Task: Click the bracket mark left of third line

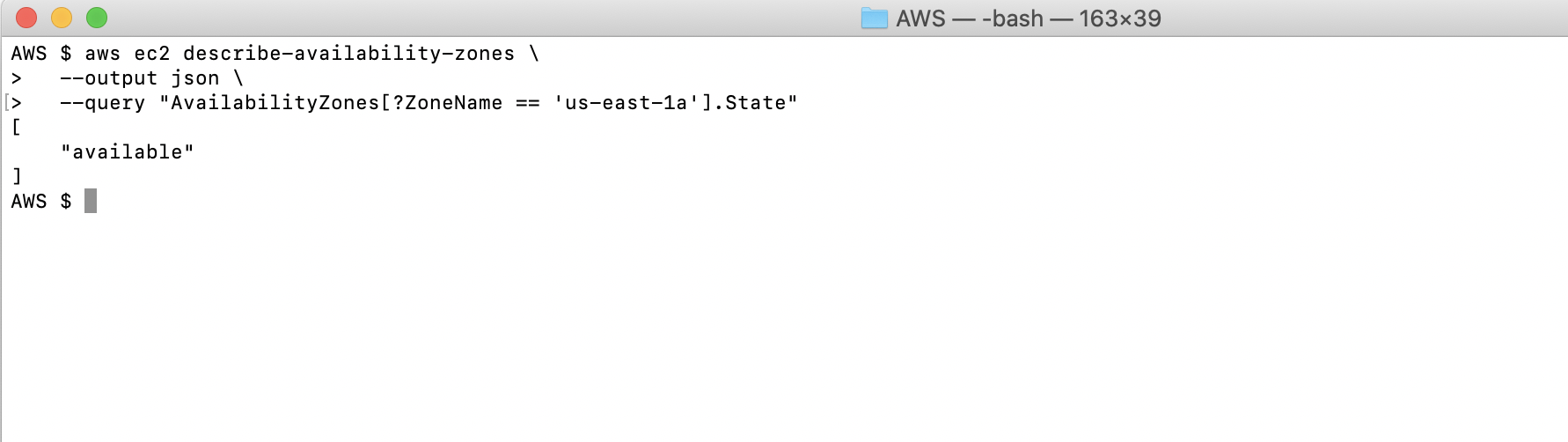Action: (6, 103)
